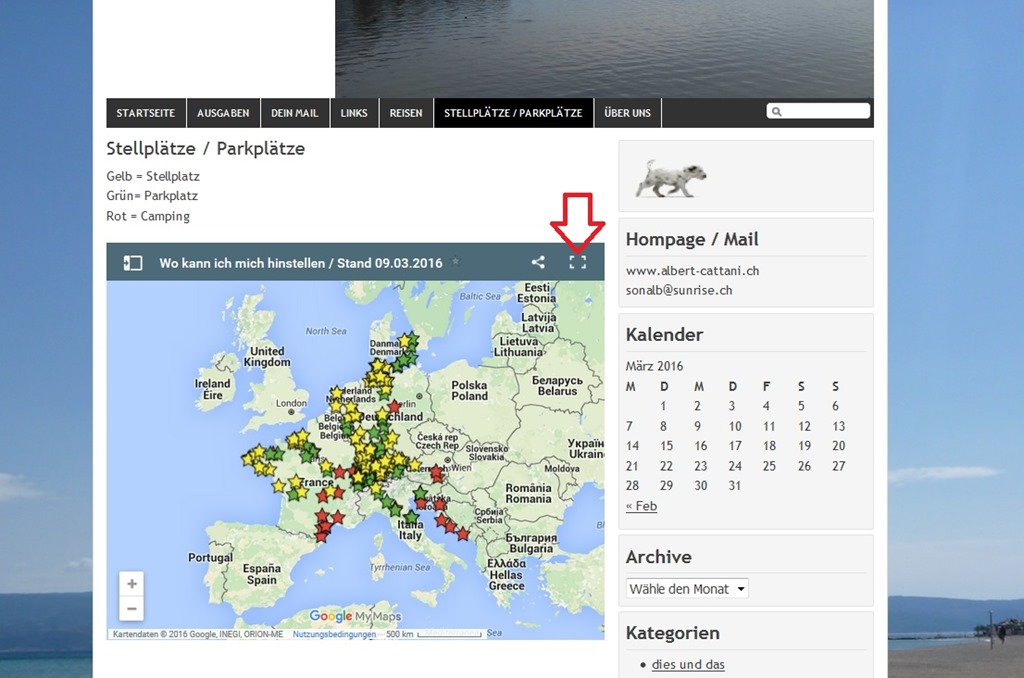This screenshot has width=1024, height=678.
Task: Open the 'dies und das' category link
Action: (688, 664)
